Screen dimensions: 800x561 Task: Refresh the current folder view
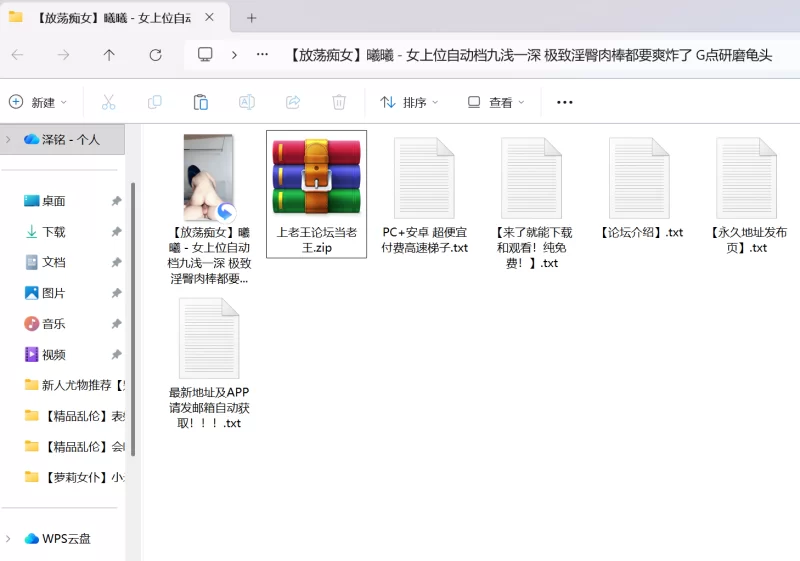pos(155,55)
